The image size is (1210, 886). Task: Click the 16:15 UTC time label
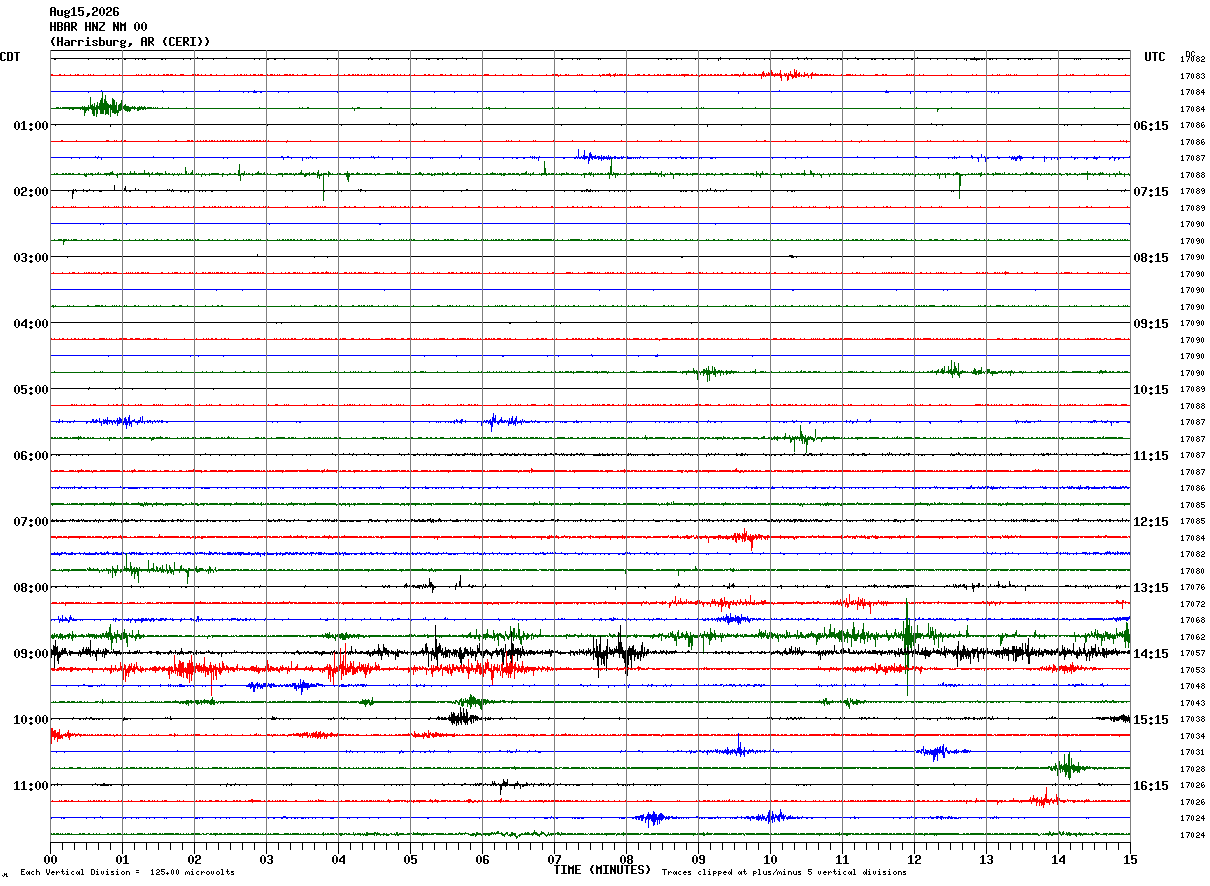[x=1151, y=786]
